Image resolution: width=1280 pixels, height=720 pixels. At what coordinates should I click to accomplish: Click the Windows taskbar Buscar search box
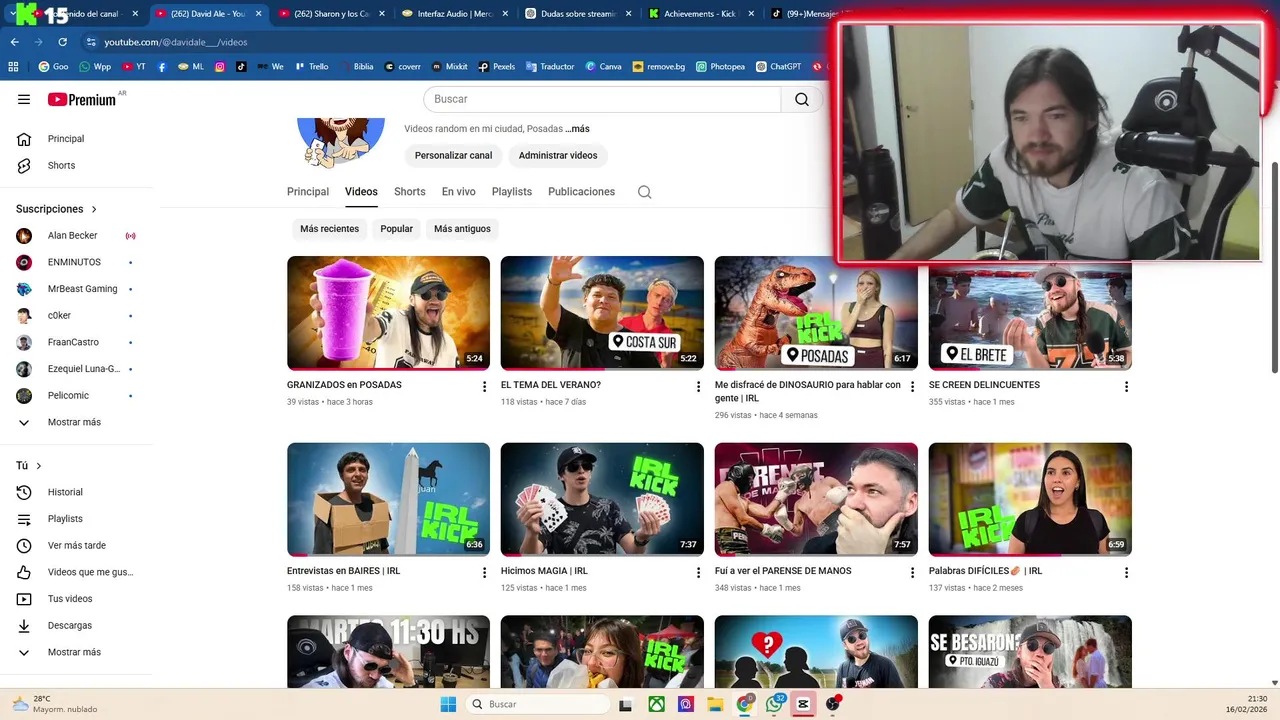(x=538, y=704)
